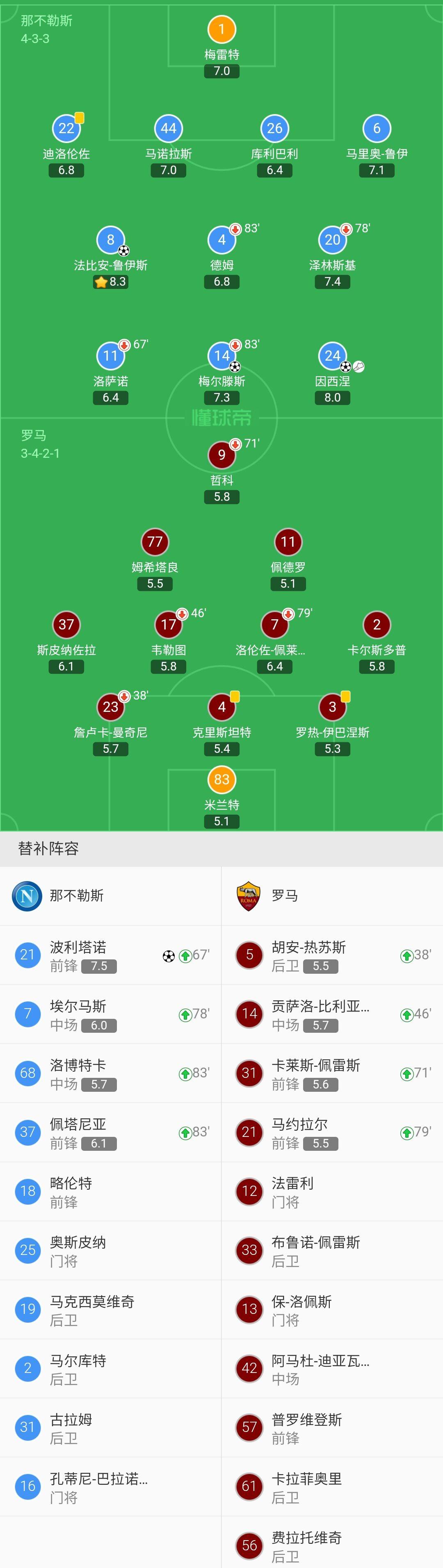
Task: Tap 迪洛伦佐 yellow card icon
Action: (x=79, y=118)
